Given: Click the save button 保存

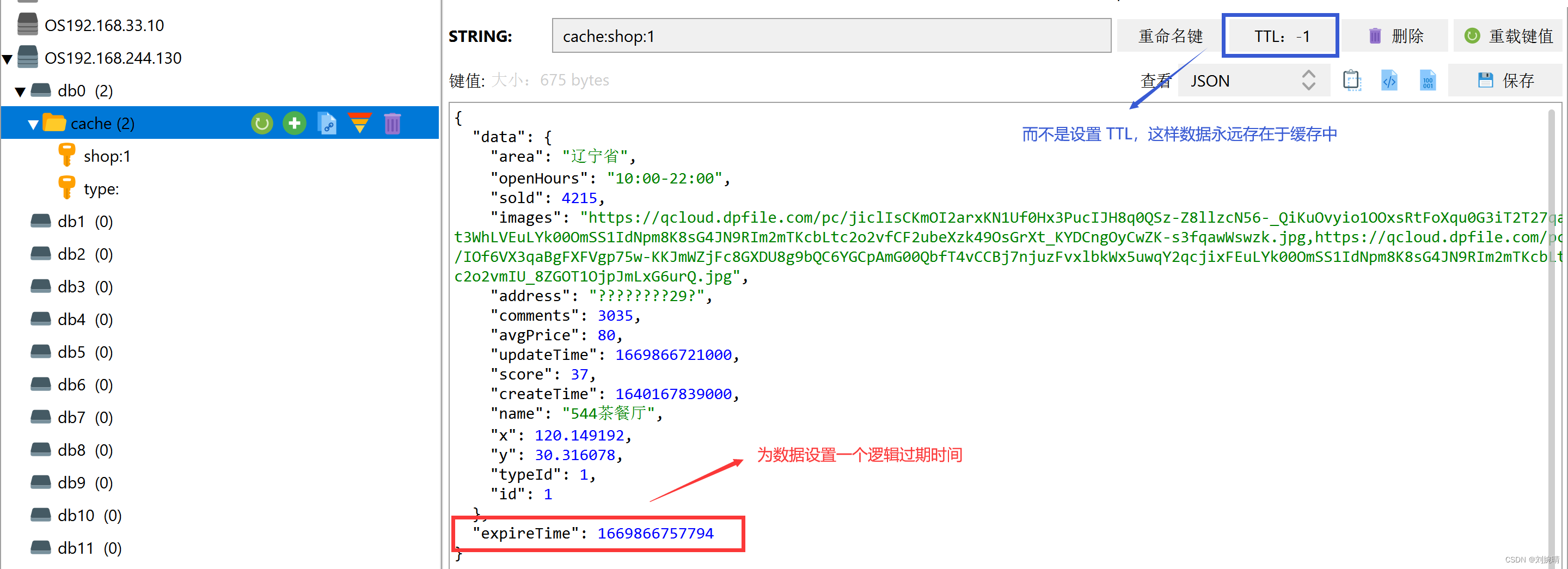Looking at the screenshot, I should click(x=1505, y=81).
